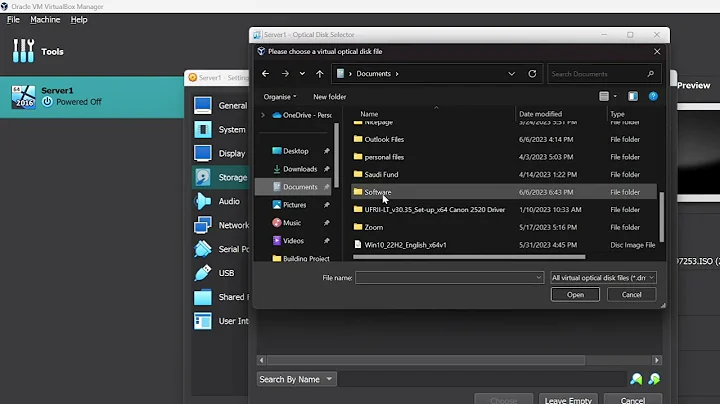Sort files by Name column
This screenshot has width=720, height=404.
point(369,114)
